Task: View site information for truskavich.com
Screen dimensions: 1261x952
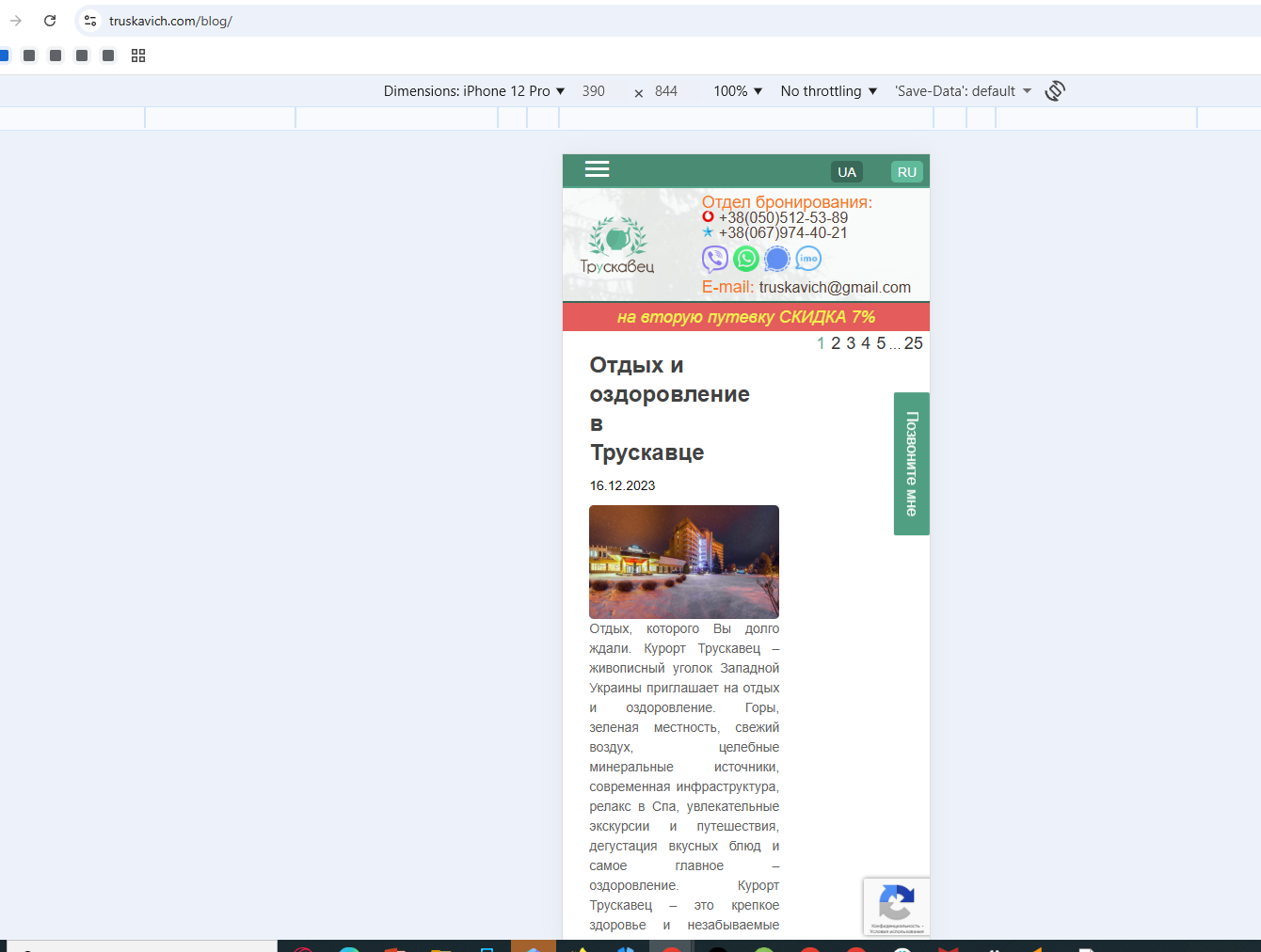Action: pyautogui.click(x=90, y=21)
